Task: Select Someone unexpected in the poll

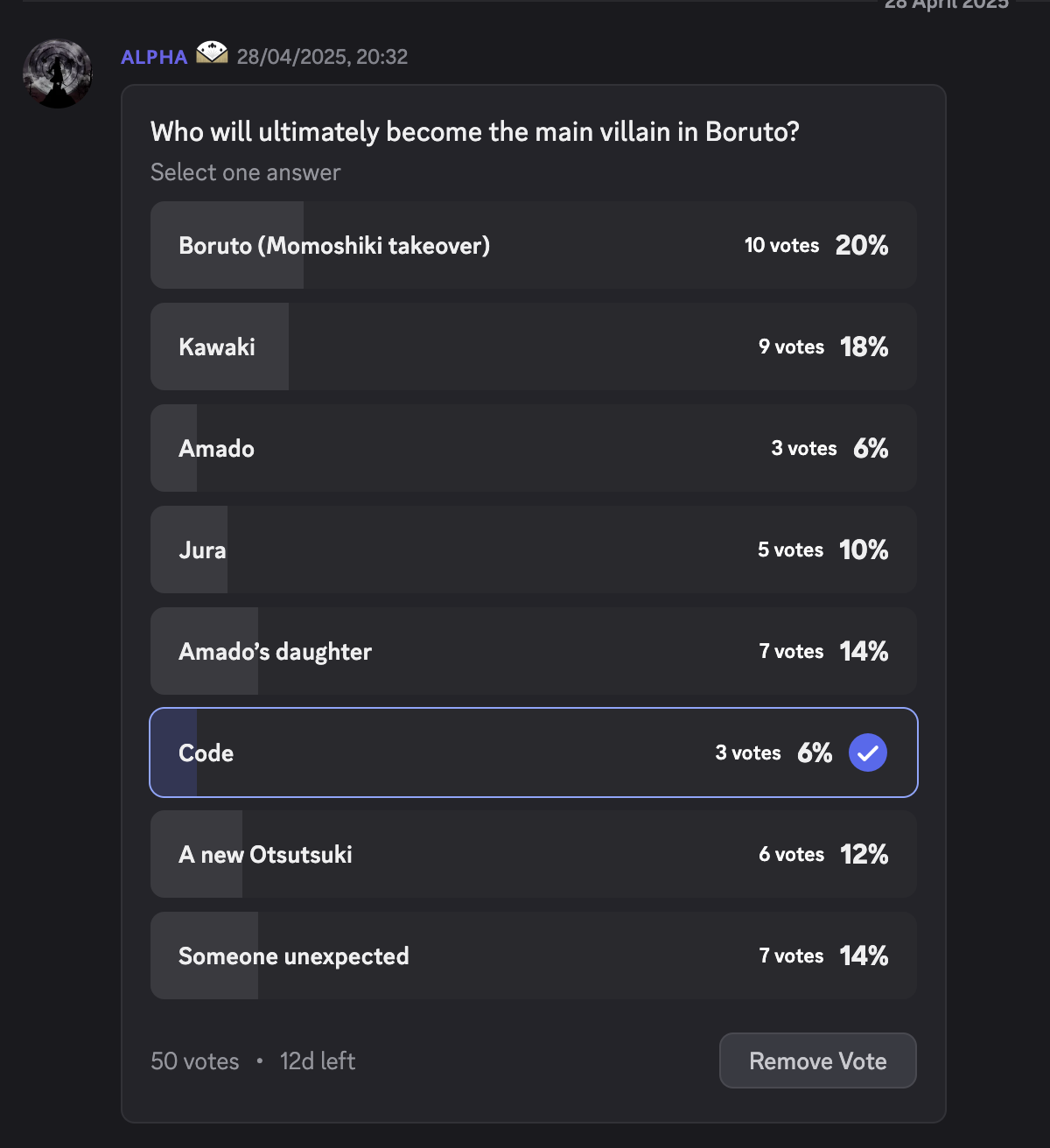Action: click(x=534, y=955)
